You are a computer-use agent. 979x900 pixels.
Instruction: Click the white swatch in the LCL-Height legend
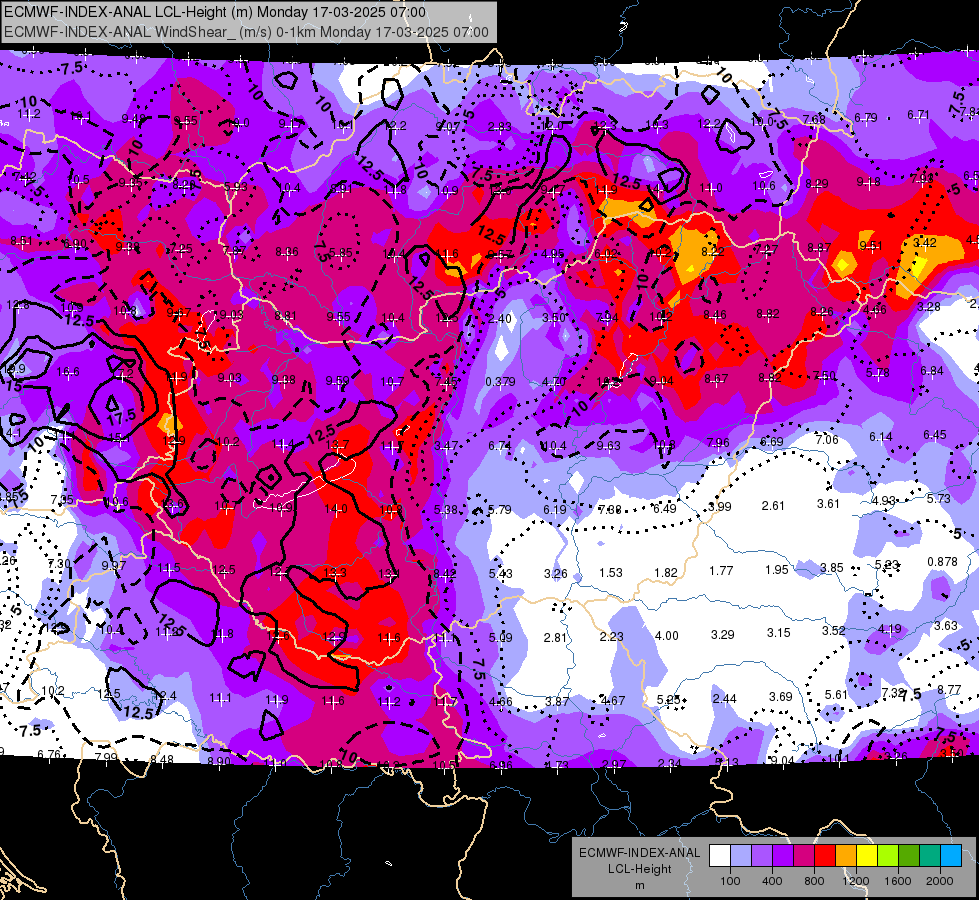coord(720,856)
